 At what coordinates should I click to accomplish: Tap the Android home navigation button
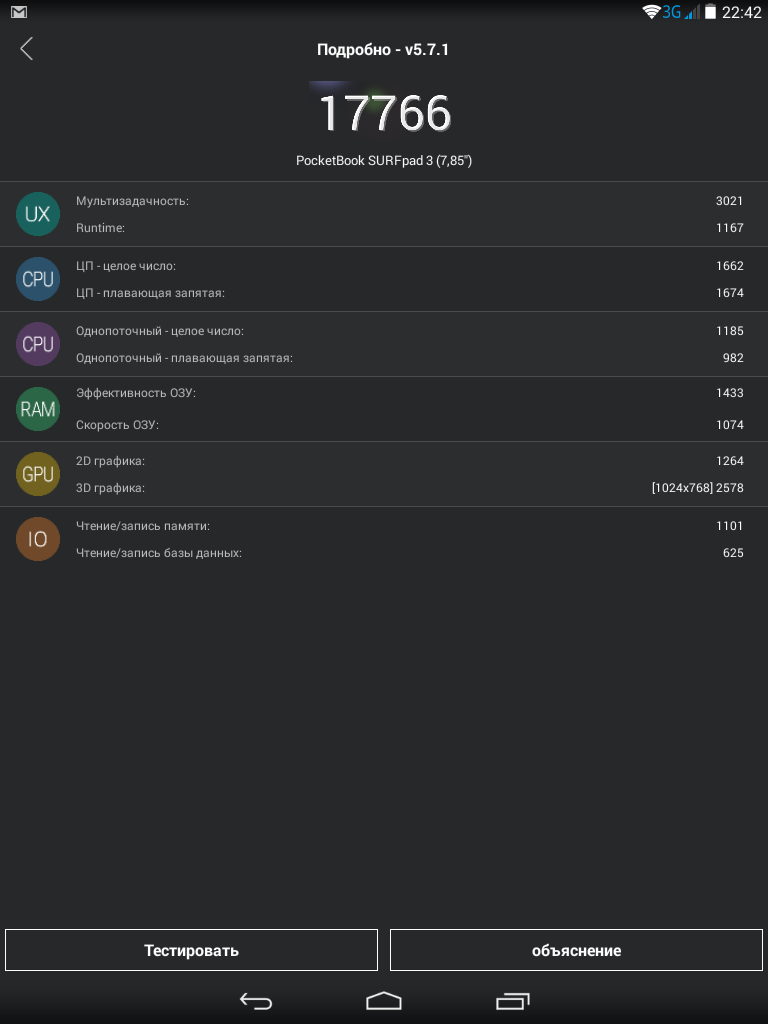(x=384, y=1000)
